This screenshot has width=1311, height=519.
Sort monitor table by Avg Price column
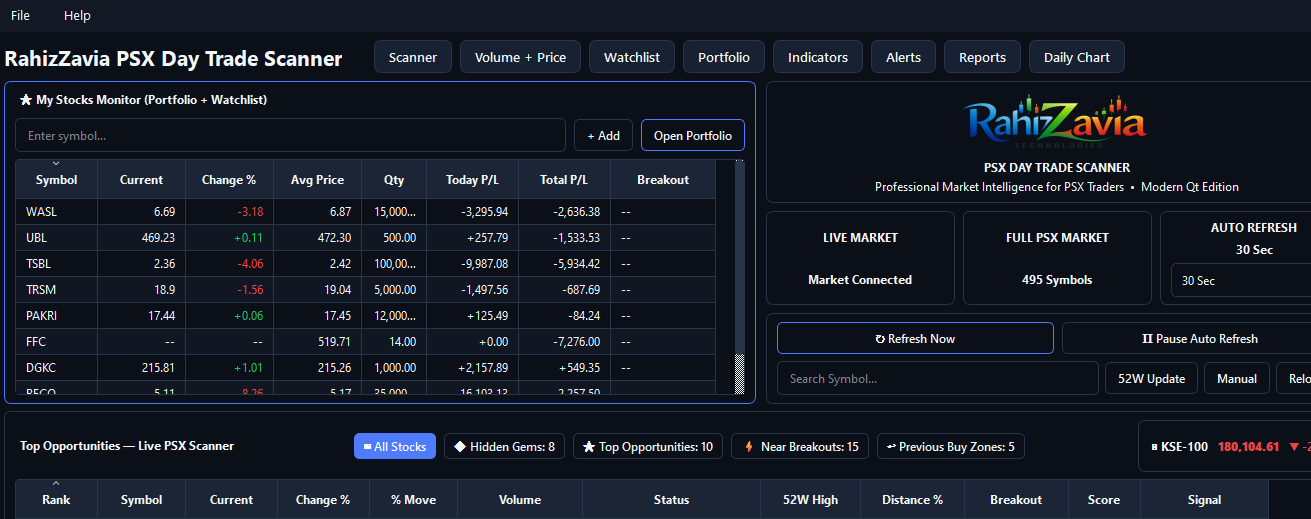[318, 179]
